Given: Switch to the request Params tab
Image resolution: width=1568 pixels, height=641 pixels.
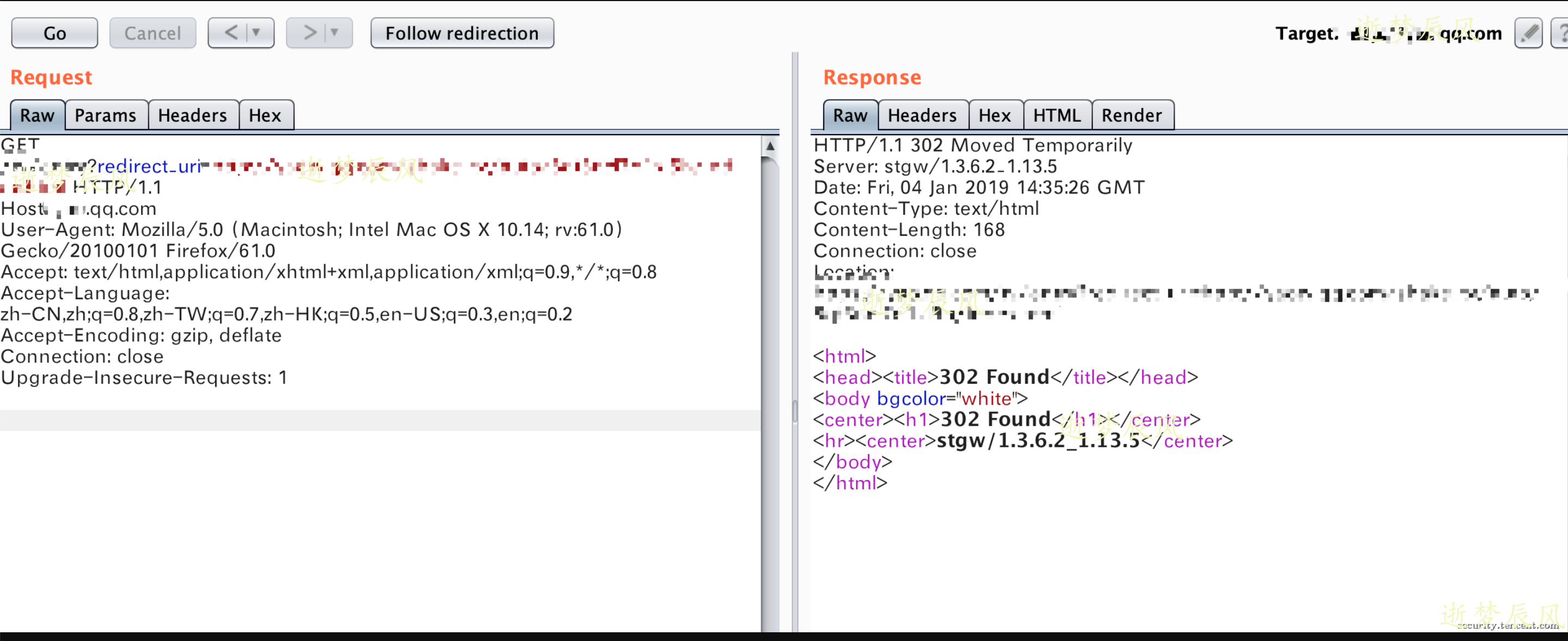Looking at the screenshot, I should pyautogui.click(x=105, y=115).
